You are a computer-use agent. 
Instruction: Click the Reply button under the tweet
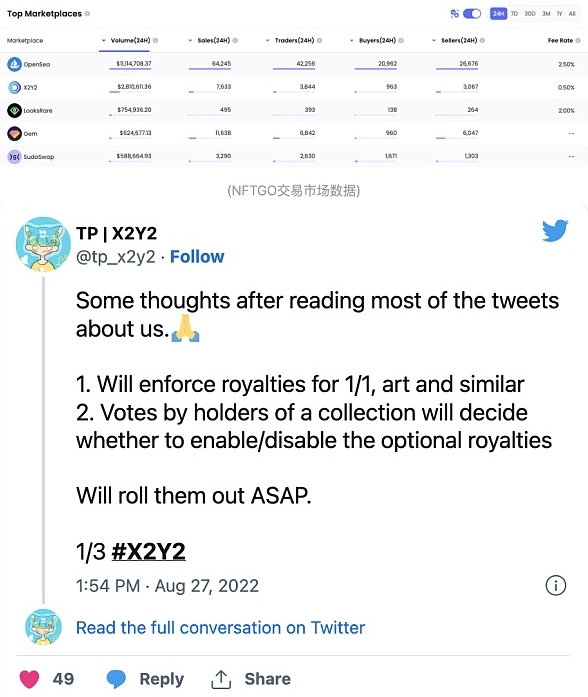pyautogui.click(x=145, y=679)
